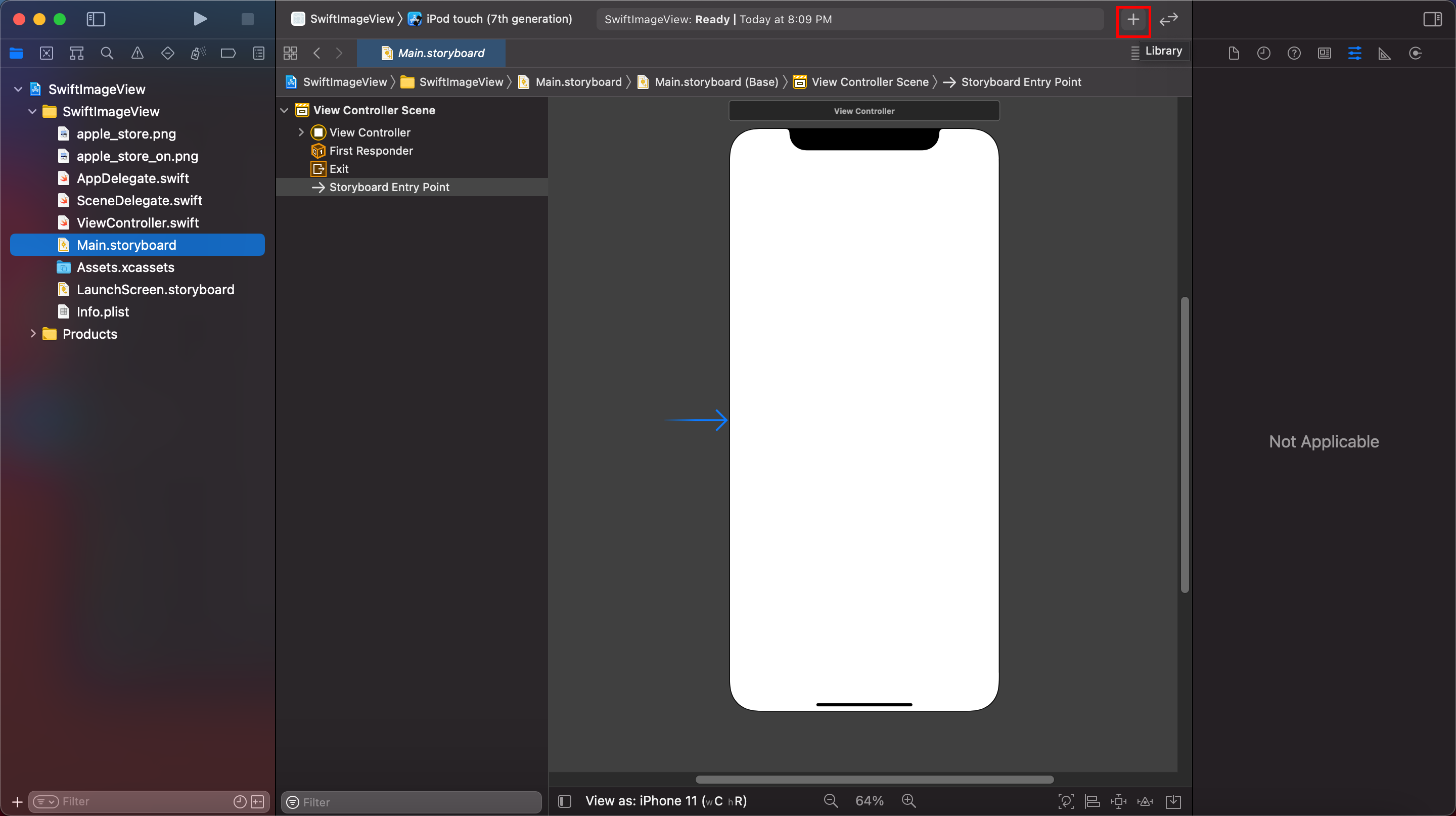Toggle the navigator sidebar visibility
Screen dimensions: 1456x816
pyautogui.click(x=96, y=19)
